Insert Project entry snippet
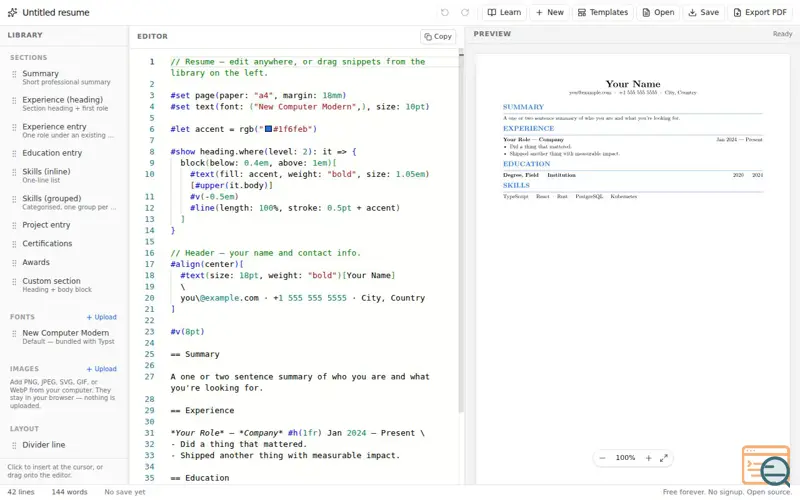This screenshot has width=800, height=500. click(x=64, y=224)
